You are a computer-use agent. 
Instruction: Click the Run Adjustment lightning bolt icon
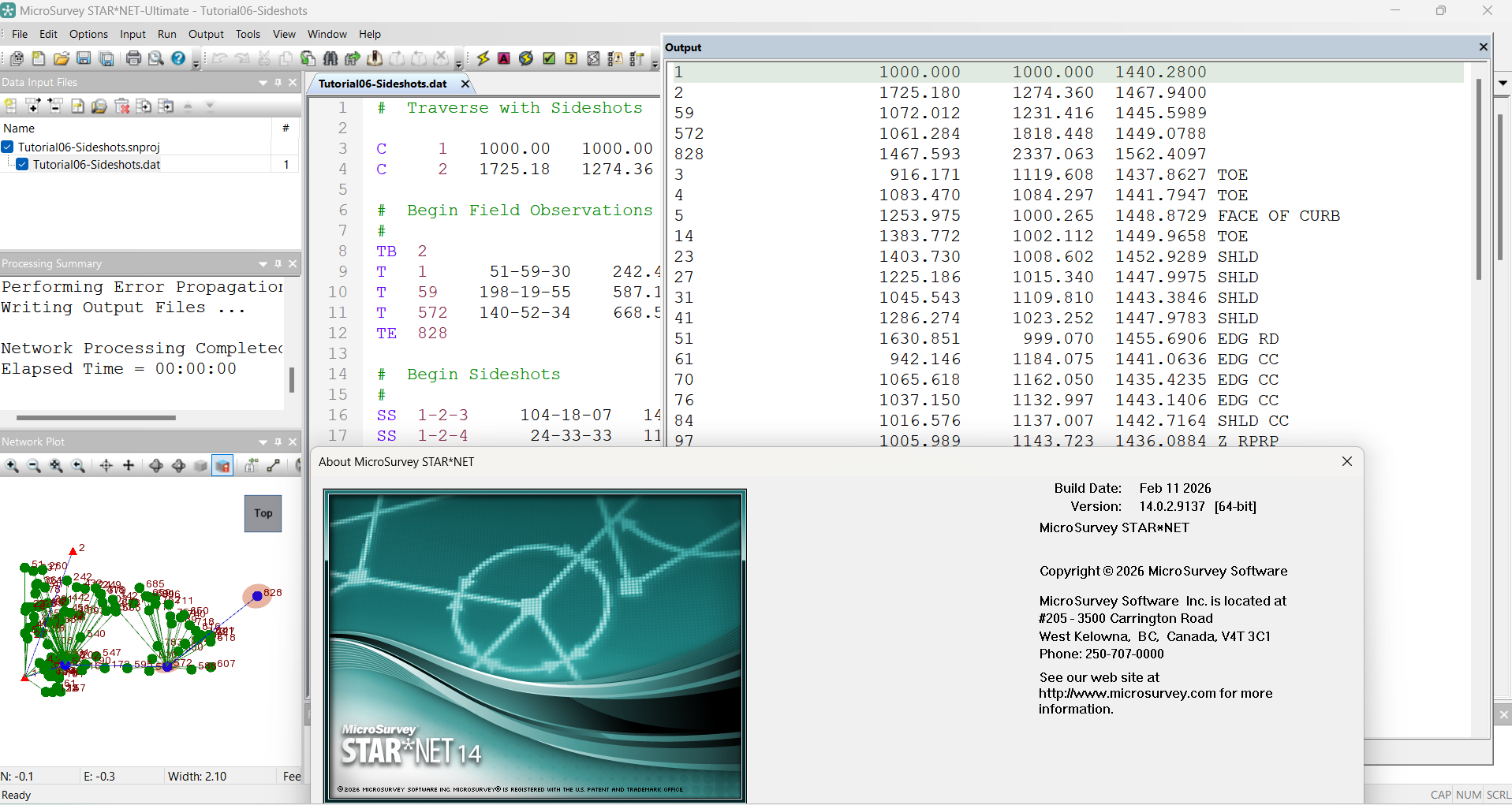click(483, 58)
